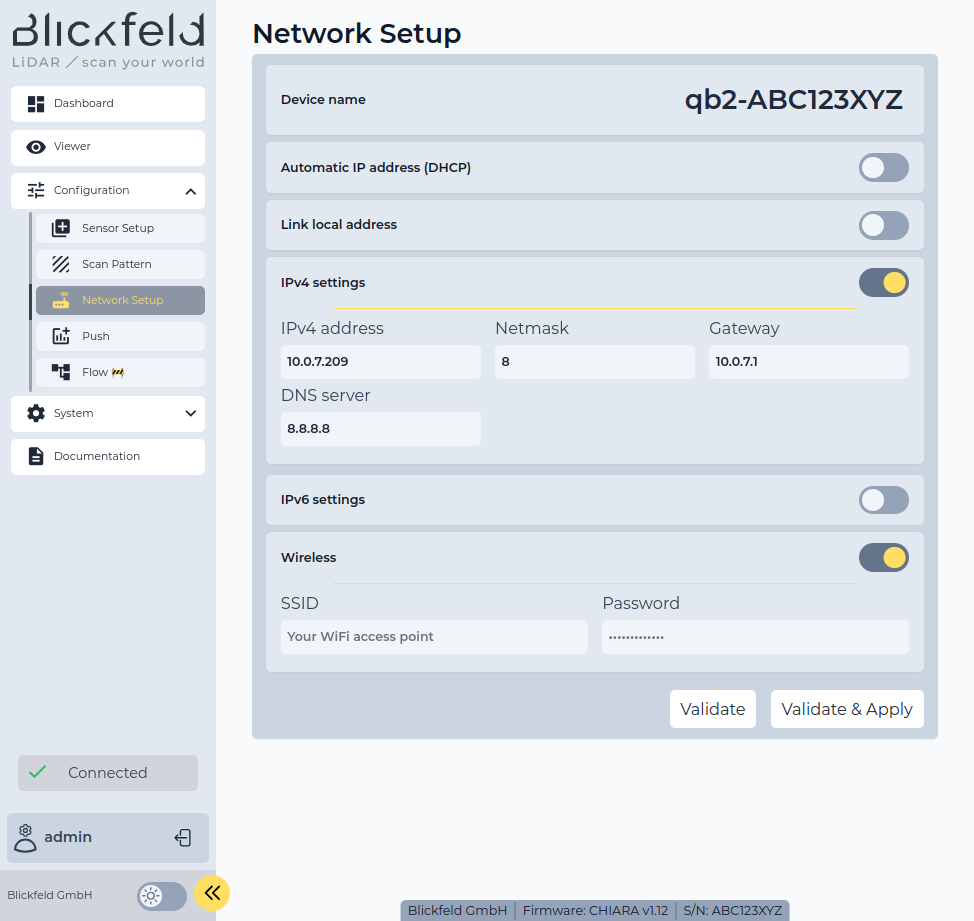Click the SSID input field

click(x=434, y=637)
